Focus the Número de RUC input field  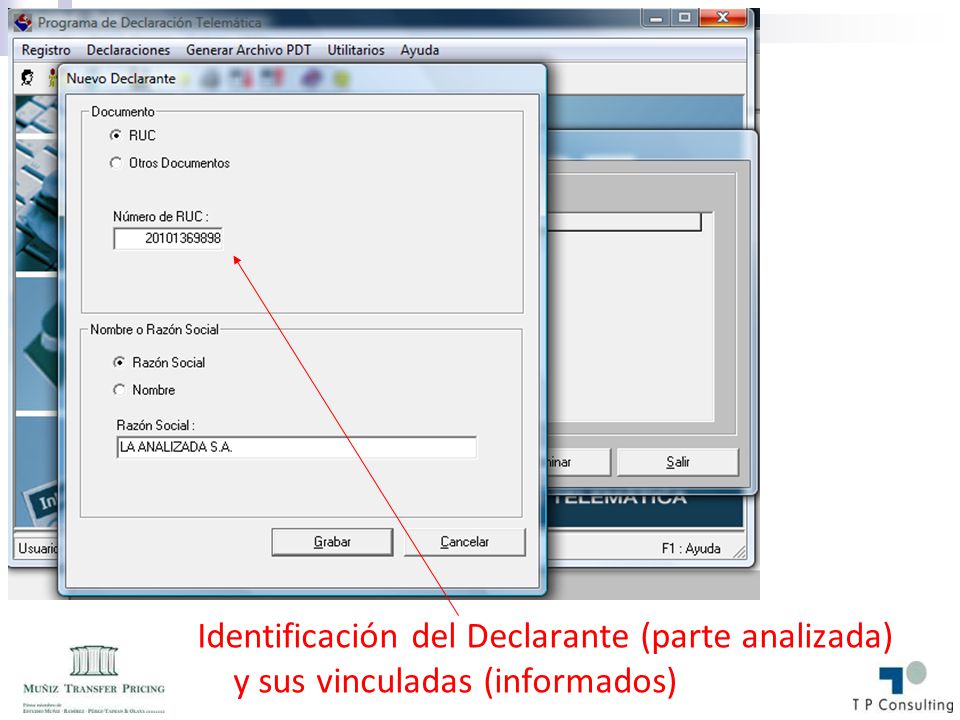click(x=168, y=238)
